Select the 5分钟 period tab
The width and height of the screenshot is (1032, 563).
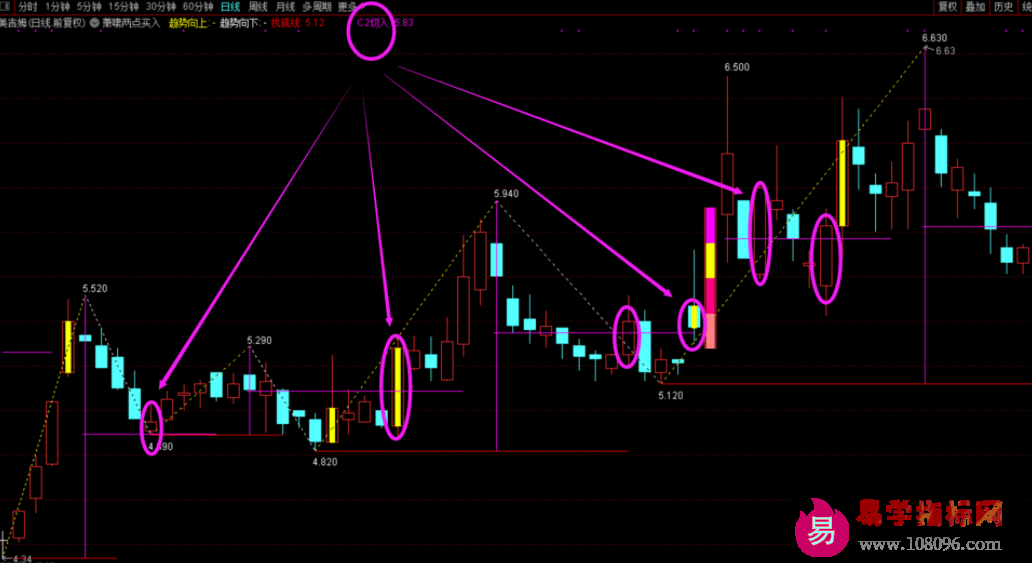tap(89, 6)
